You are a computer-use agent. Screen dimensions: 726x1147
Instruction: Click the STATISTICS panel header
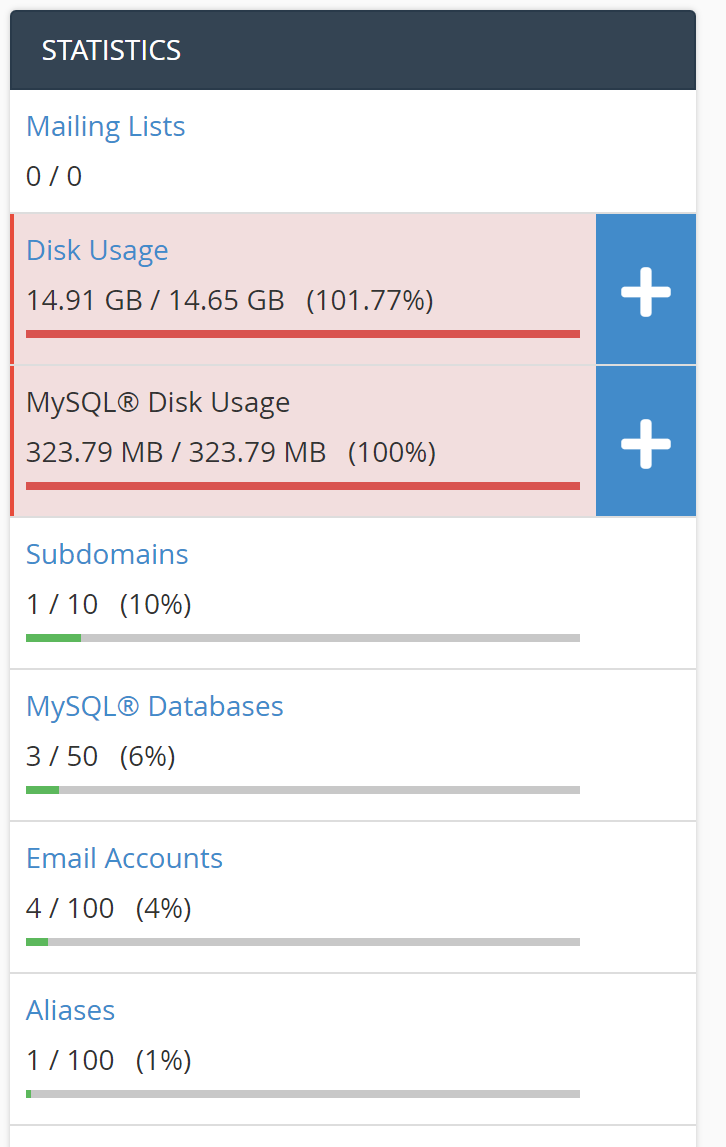coord(352,50)
